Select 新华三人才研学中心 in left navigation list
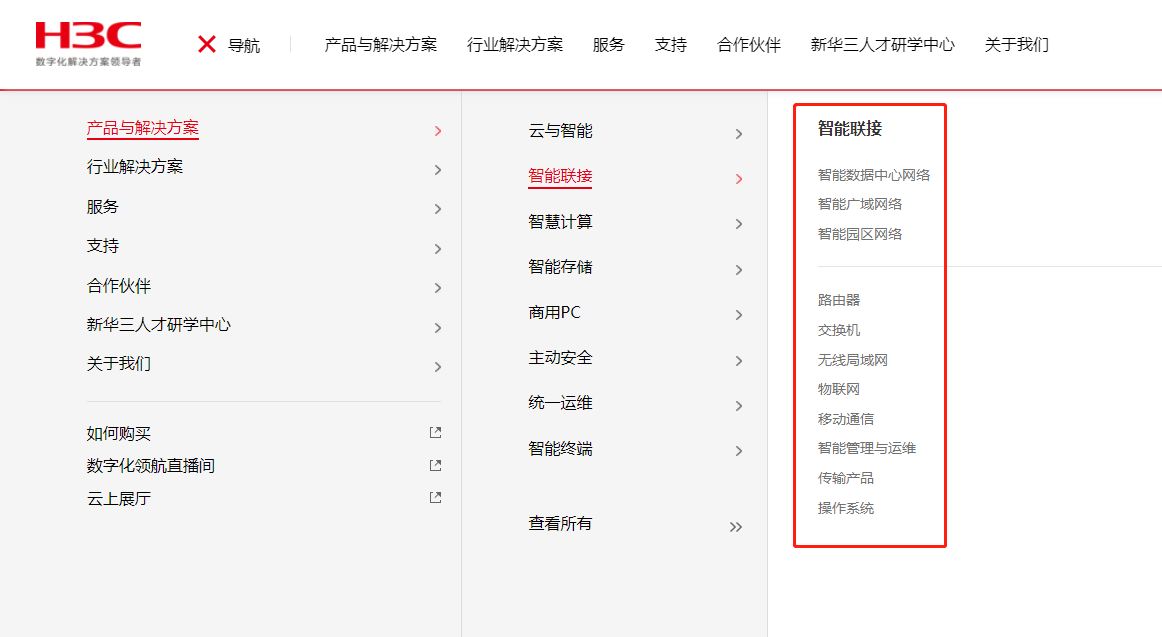 point(159,324)
